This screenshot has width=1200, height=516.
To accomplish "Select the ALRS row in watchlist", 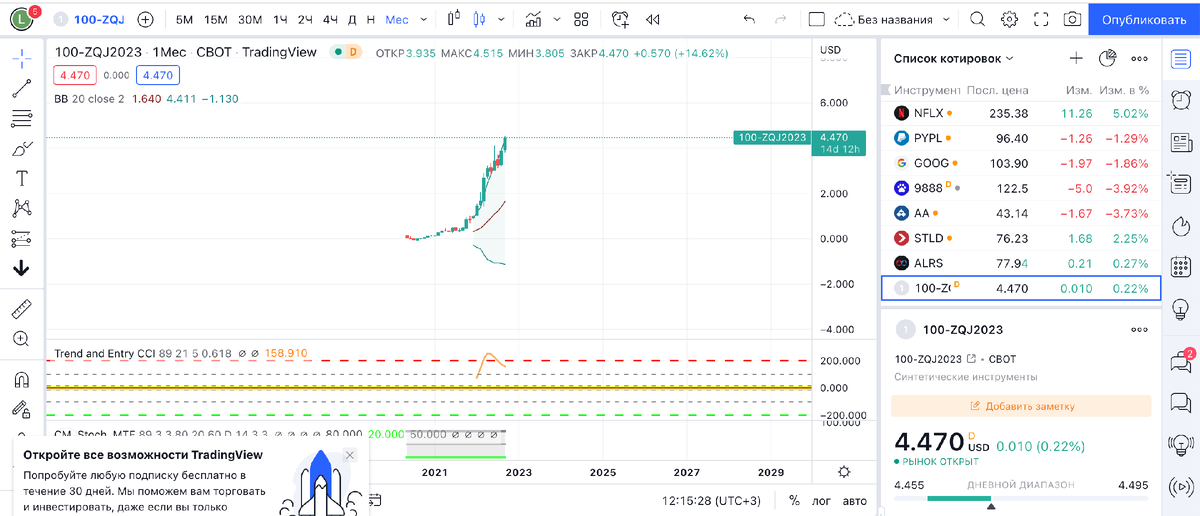I will (x=1021, y=263).
